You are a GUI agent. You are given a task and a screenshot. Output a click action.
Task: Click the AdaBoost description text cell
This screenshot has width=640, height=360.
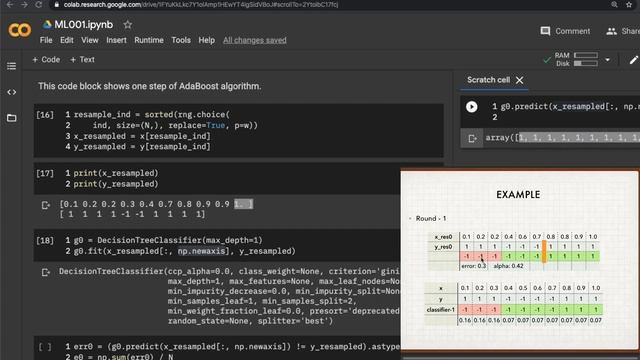click(x=149, y=86)
